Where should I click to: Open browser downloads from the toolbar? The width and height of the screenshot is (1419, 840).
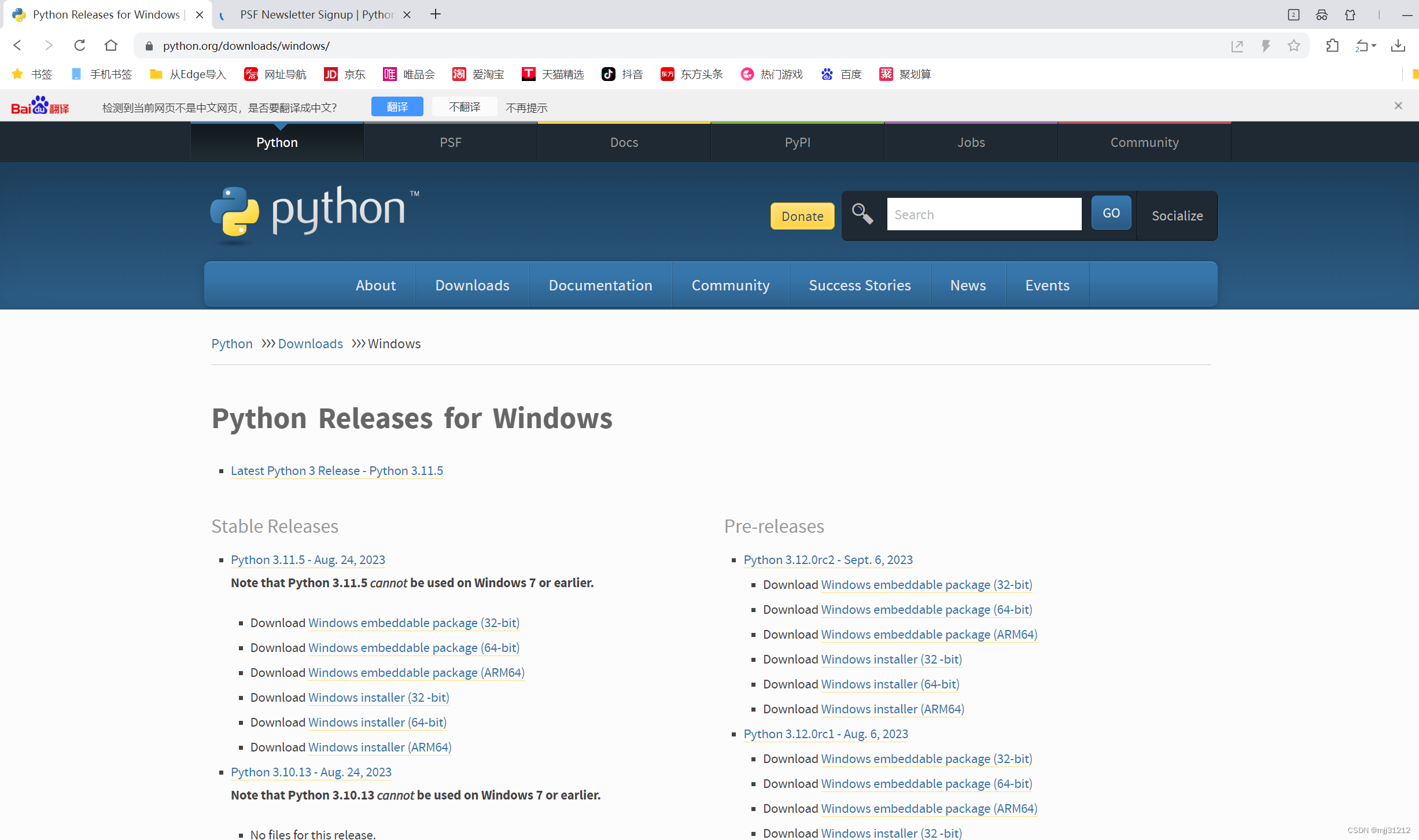click(x=1399, y=45)
